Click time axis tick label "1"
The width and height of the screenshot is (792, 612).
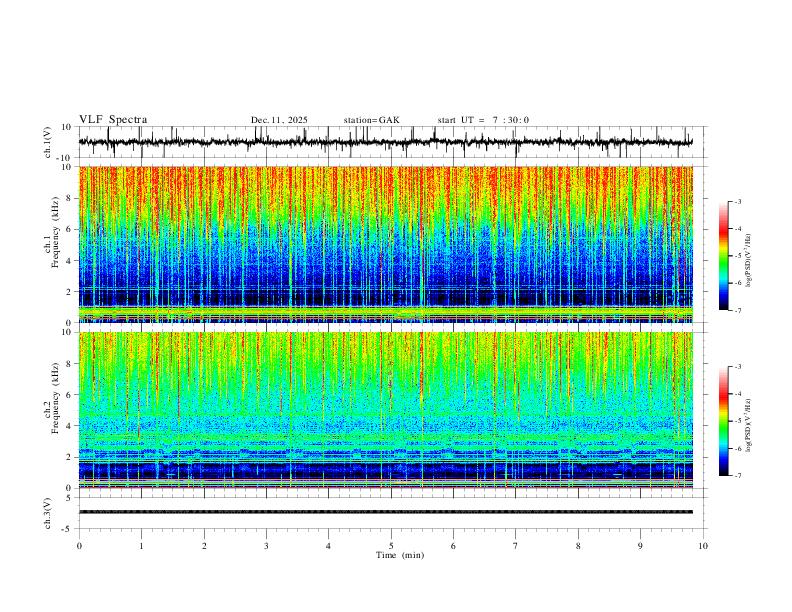(141, 546)
